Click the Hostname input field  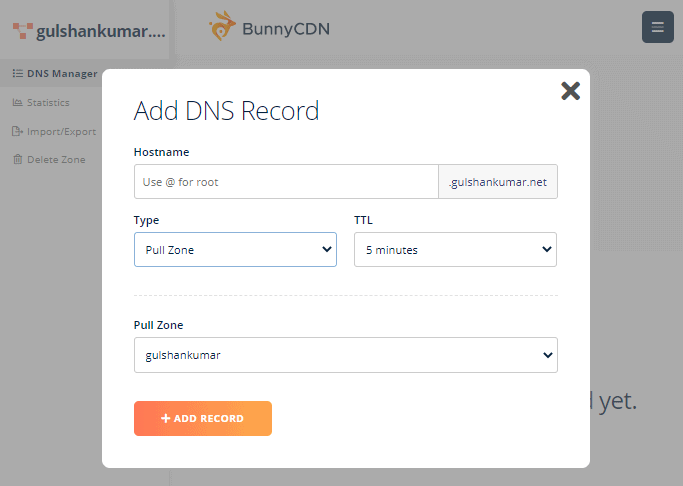(286, 182)
